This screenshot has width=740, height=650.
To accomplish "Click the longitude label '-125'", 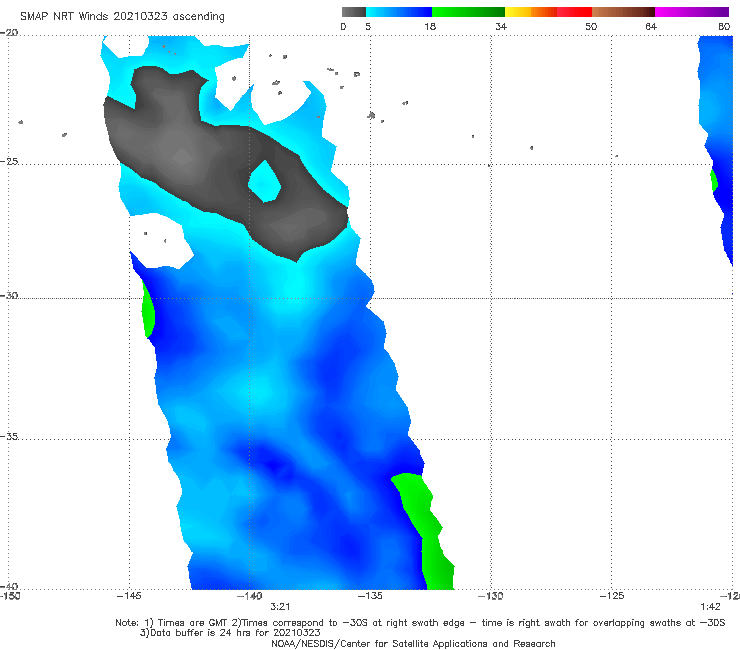I will coord(612,596).
